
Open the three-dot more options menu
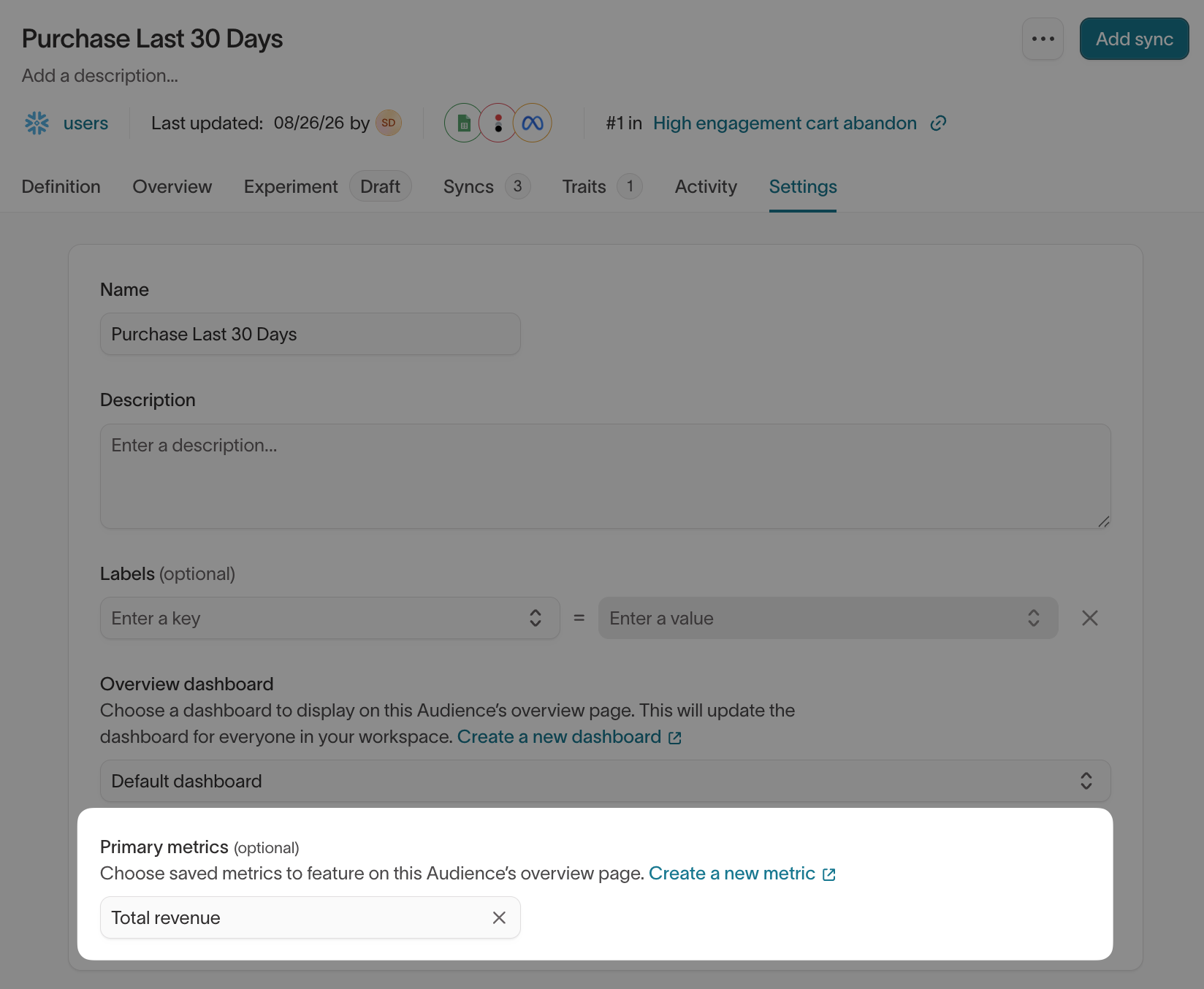(1043, 39)
